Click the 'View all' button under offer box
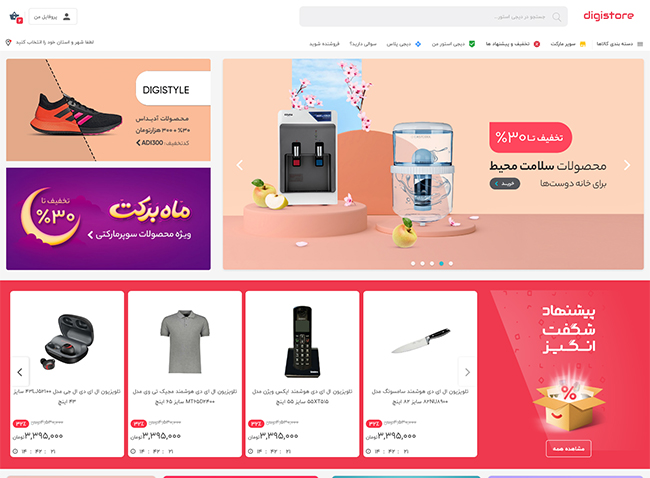 pyautogui.click(x=568, y=449)
